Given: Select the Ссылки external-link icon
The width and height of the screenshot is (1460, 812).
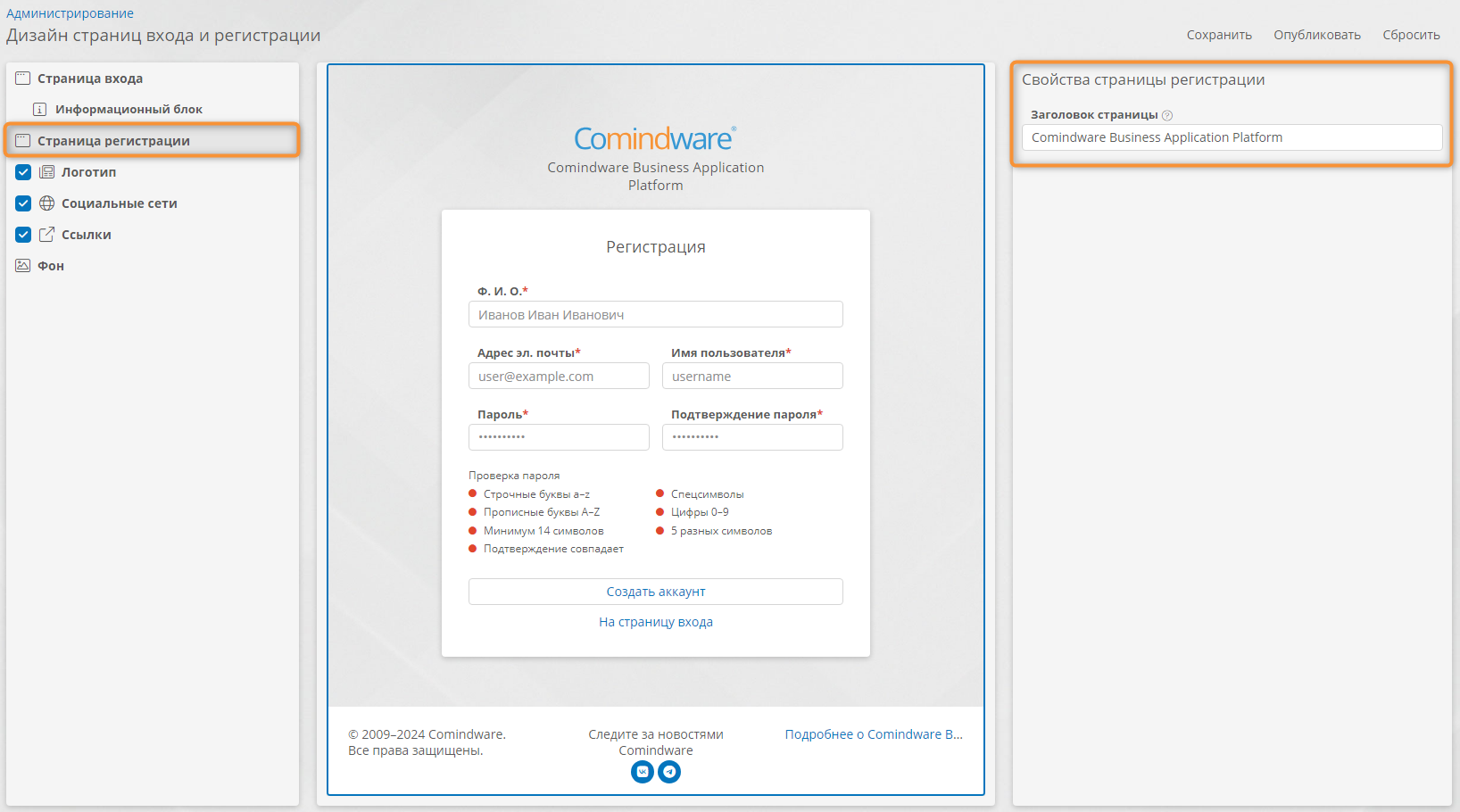Looking at the screenshot, I should 47,235.
